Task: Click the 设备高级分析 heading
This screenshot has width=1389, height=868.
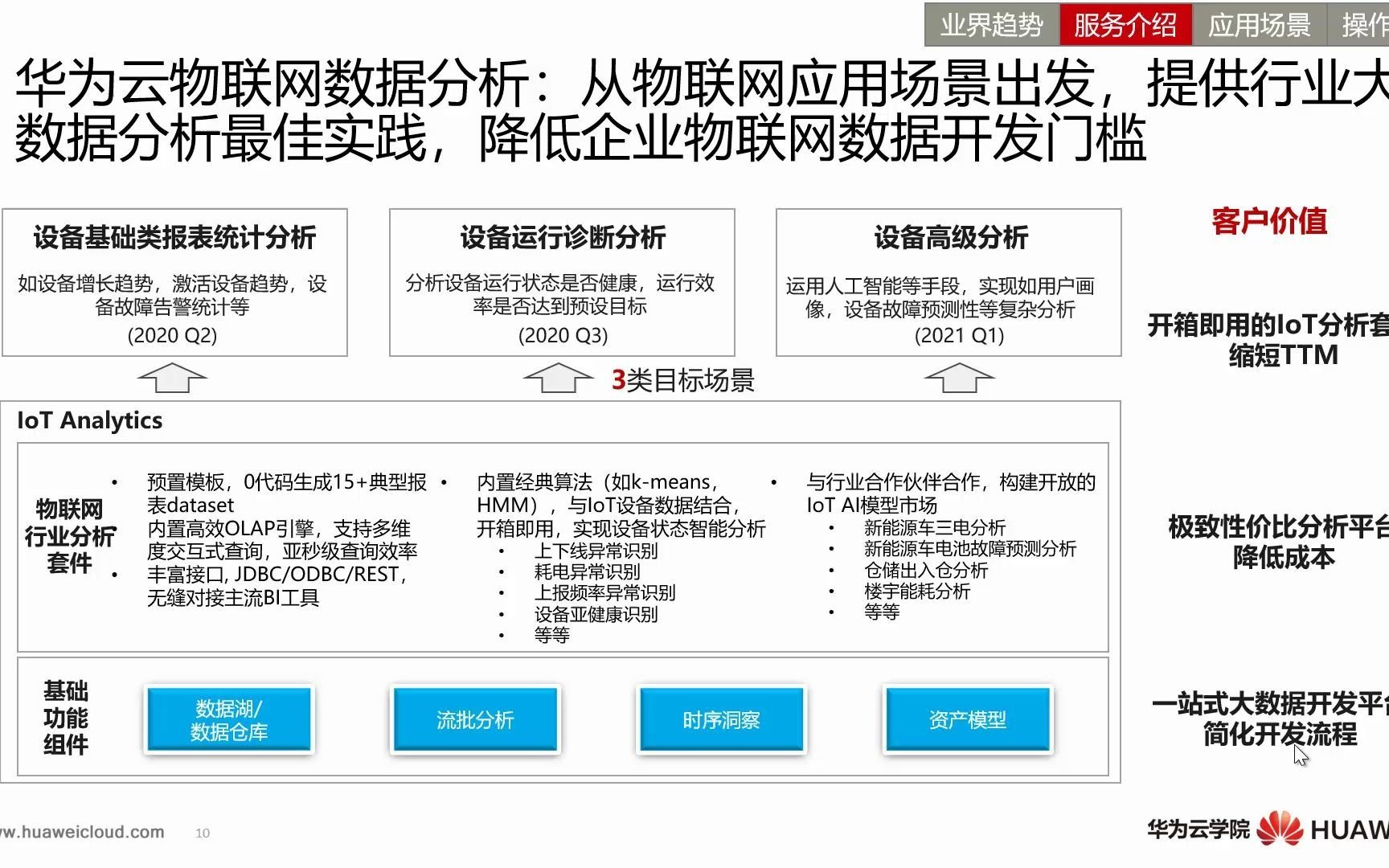Action: coord(951,237)
